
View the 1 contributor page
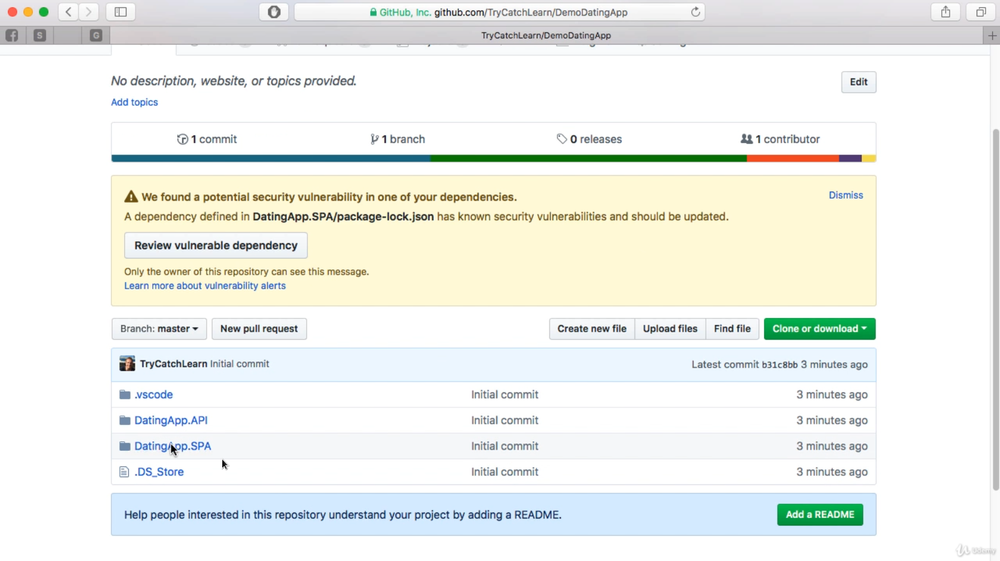pos(780,139)
